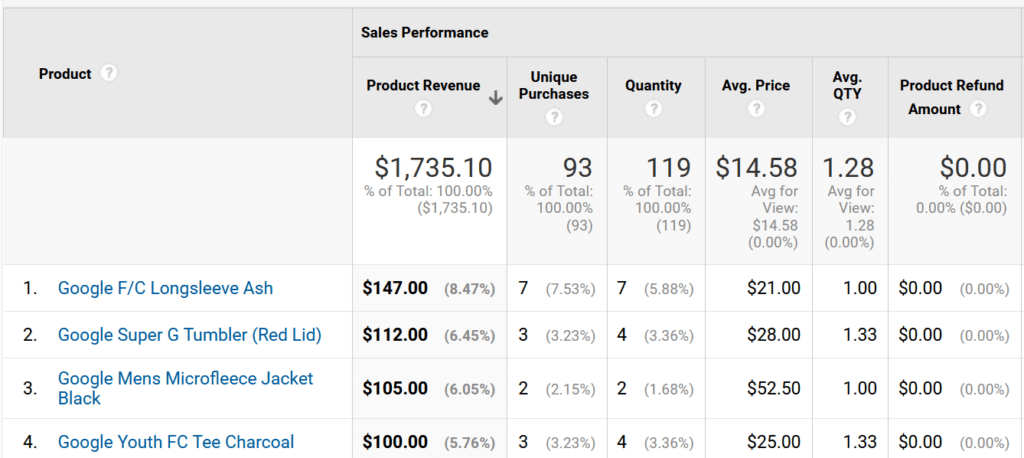1024x458 pixels.
Task: Open help icon under Quantity header
Action: click(x=653, y=109)
